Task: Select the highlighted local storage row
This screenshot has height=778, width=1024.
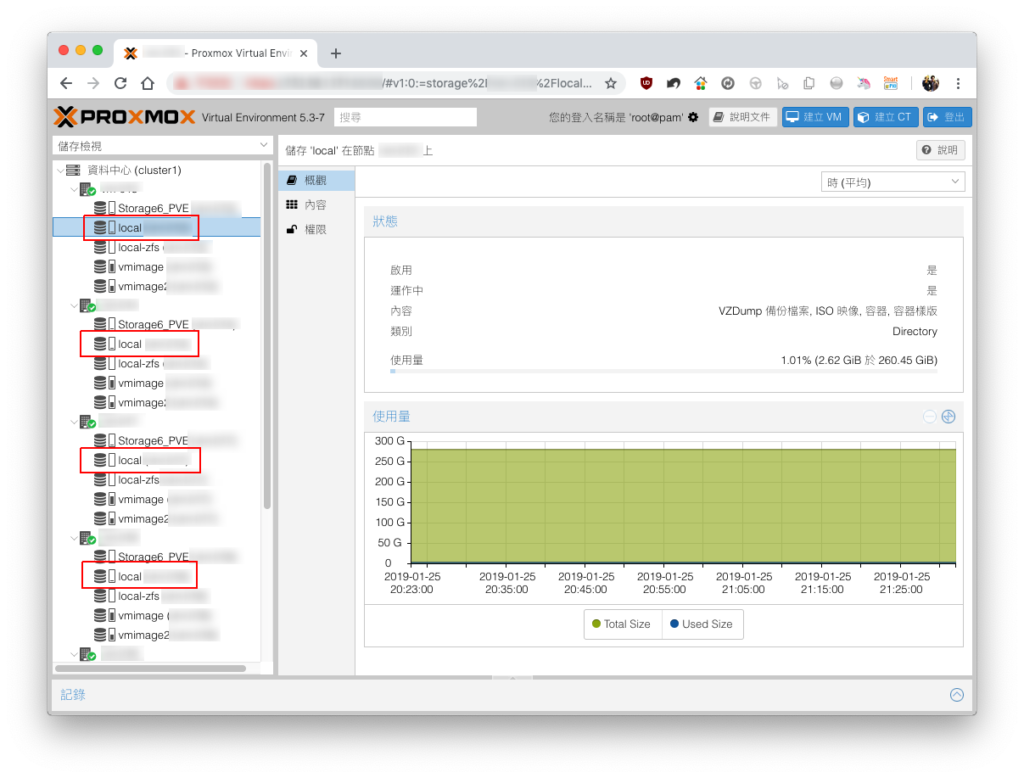Action: pos(157,228)
